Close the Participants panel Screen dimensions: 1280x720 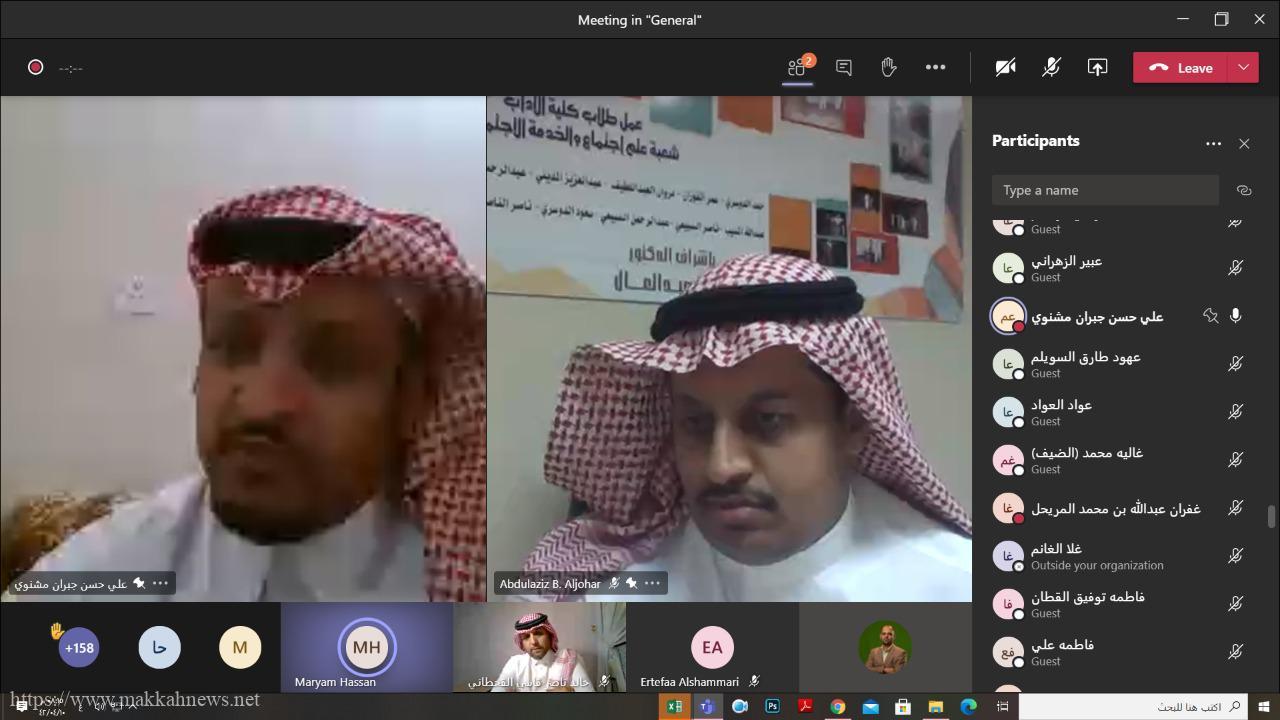1244,143
